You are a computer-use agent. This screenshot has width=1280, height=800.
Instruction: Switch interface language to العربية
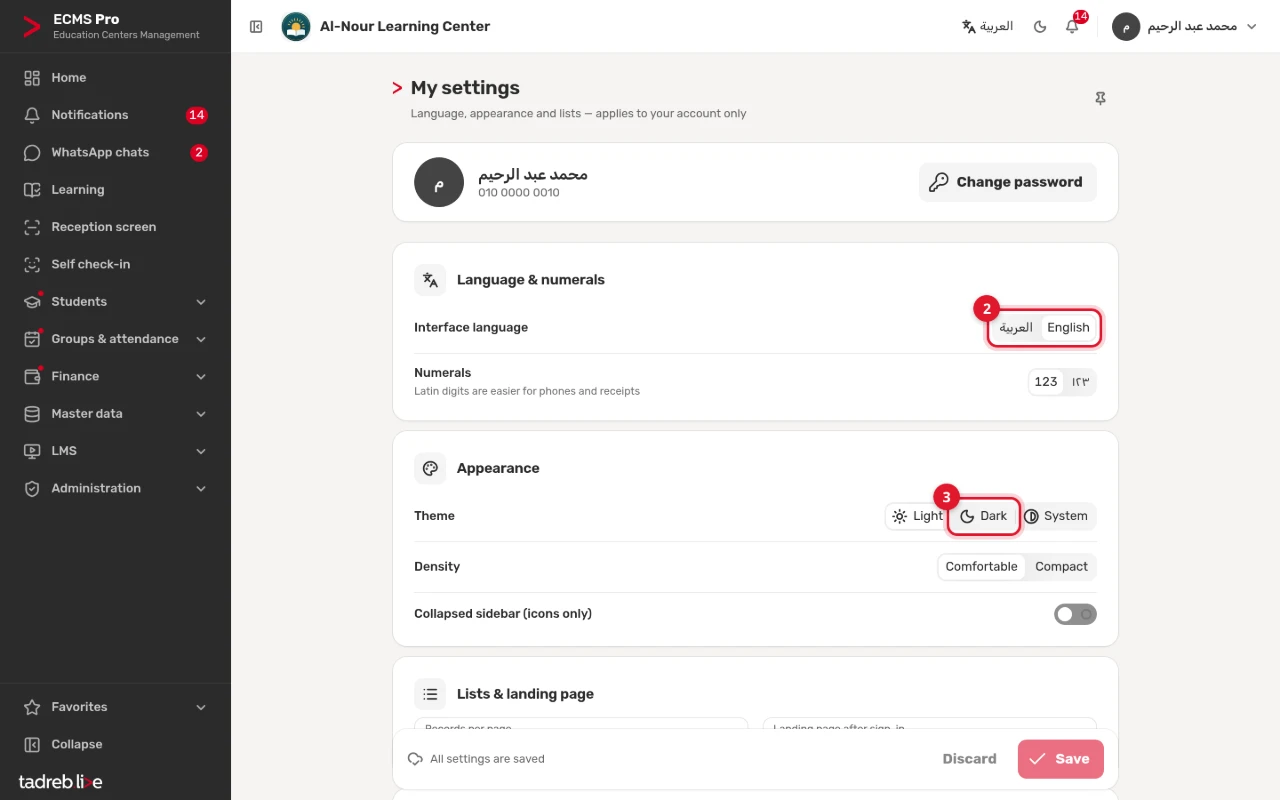click(x=1016, y=328)
